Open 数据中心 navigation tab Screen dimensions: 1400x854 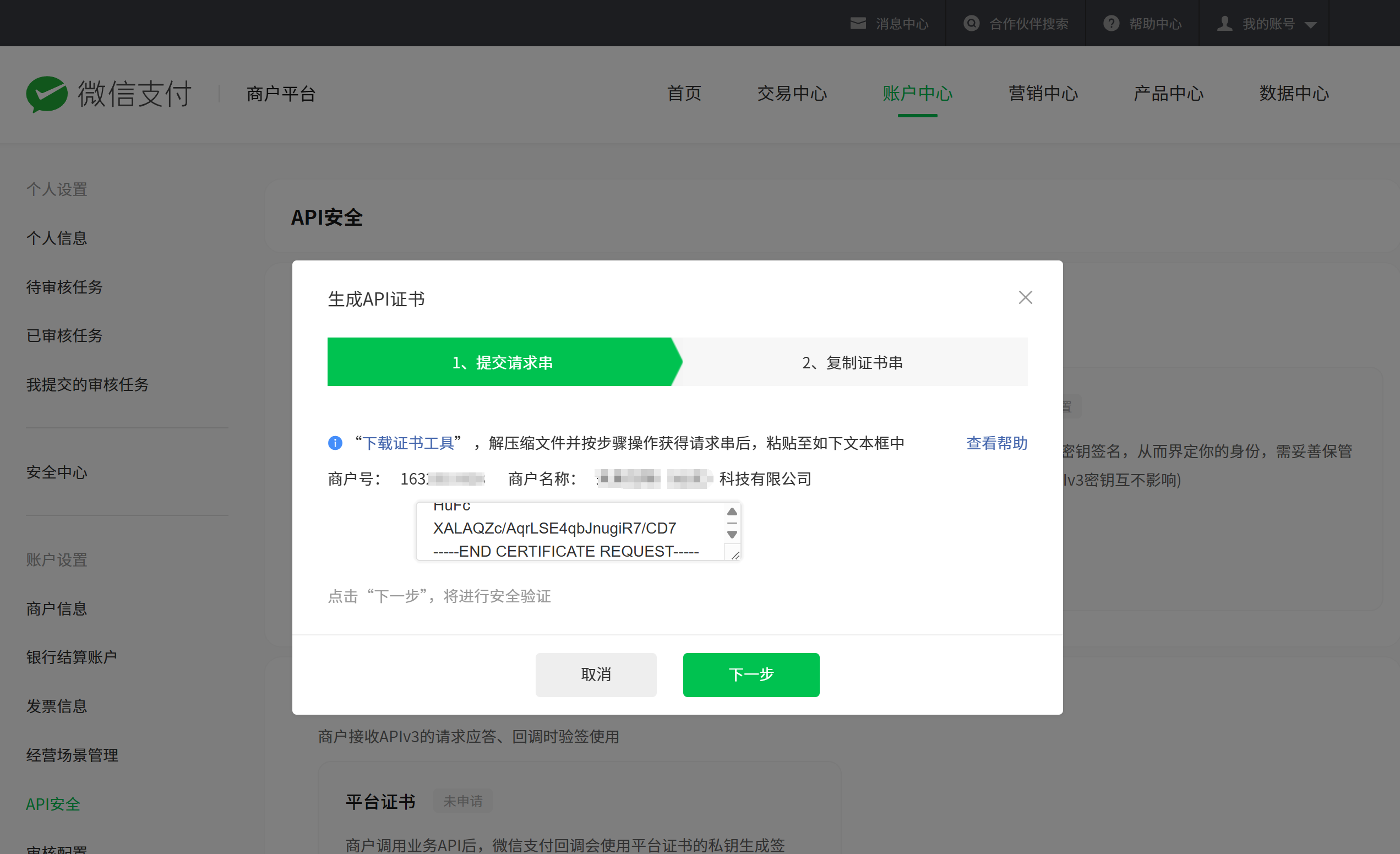(1294, 93)
